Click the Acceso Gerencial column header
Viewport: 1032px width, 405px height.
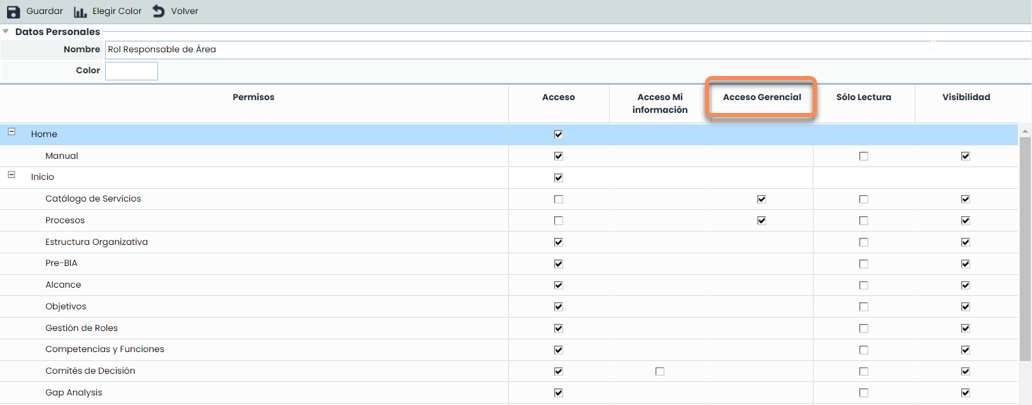pos(761,97)
